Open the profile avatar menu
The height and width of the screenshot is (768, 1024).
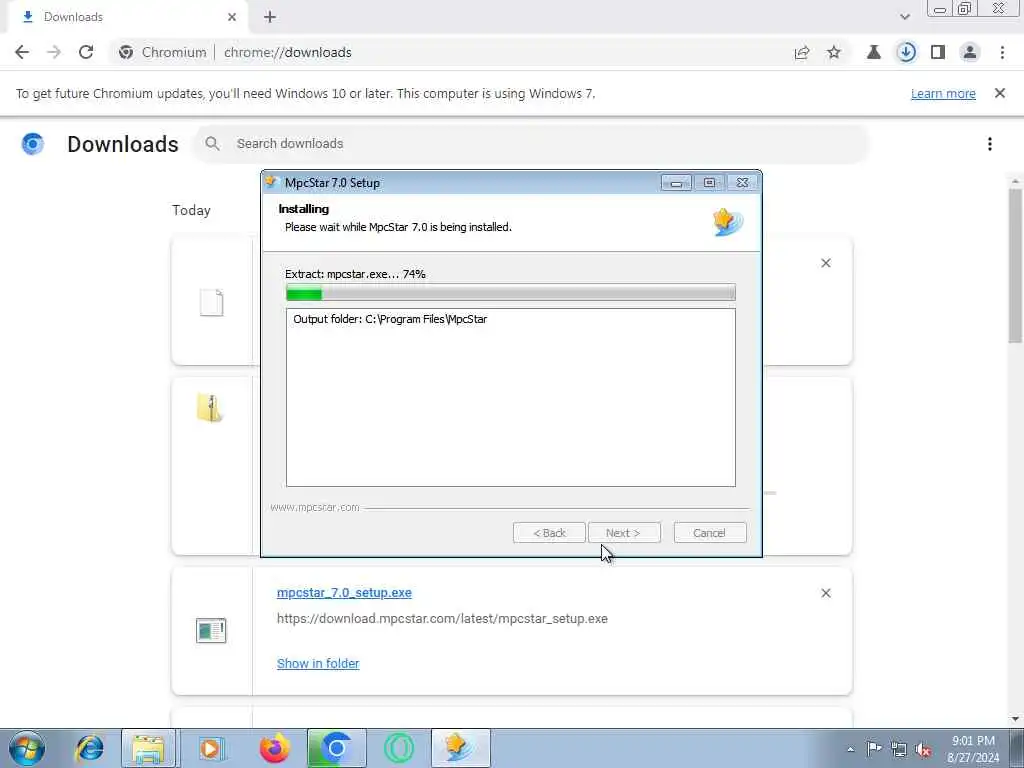(970, 52)
